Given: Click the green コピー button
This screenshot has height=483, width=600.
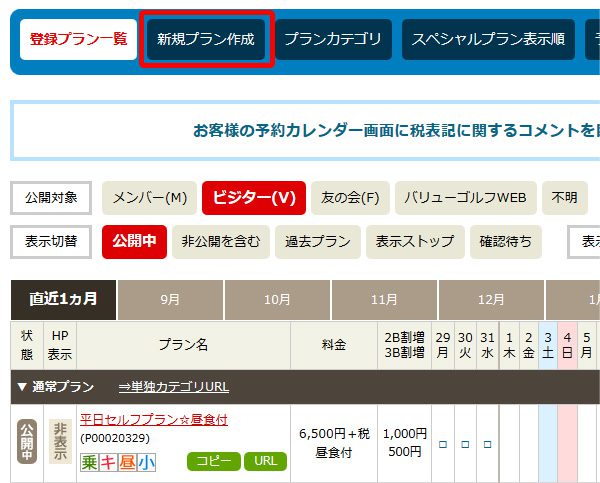Looking at the screenshot, I should pyautogui.click(x=214, y=461).
